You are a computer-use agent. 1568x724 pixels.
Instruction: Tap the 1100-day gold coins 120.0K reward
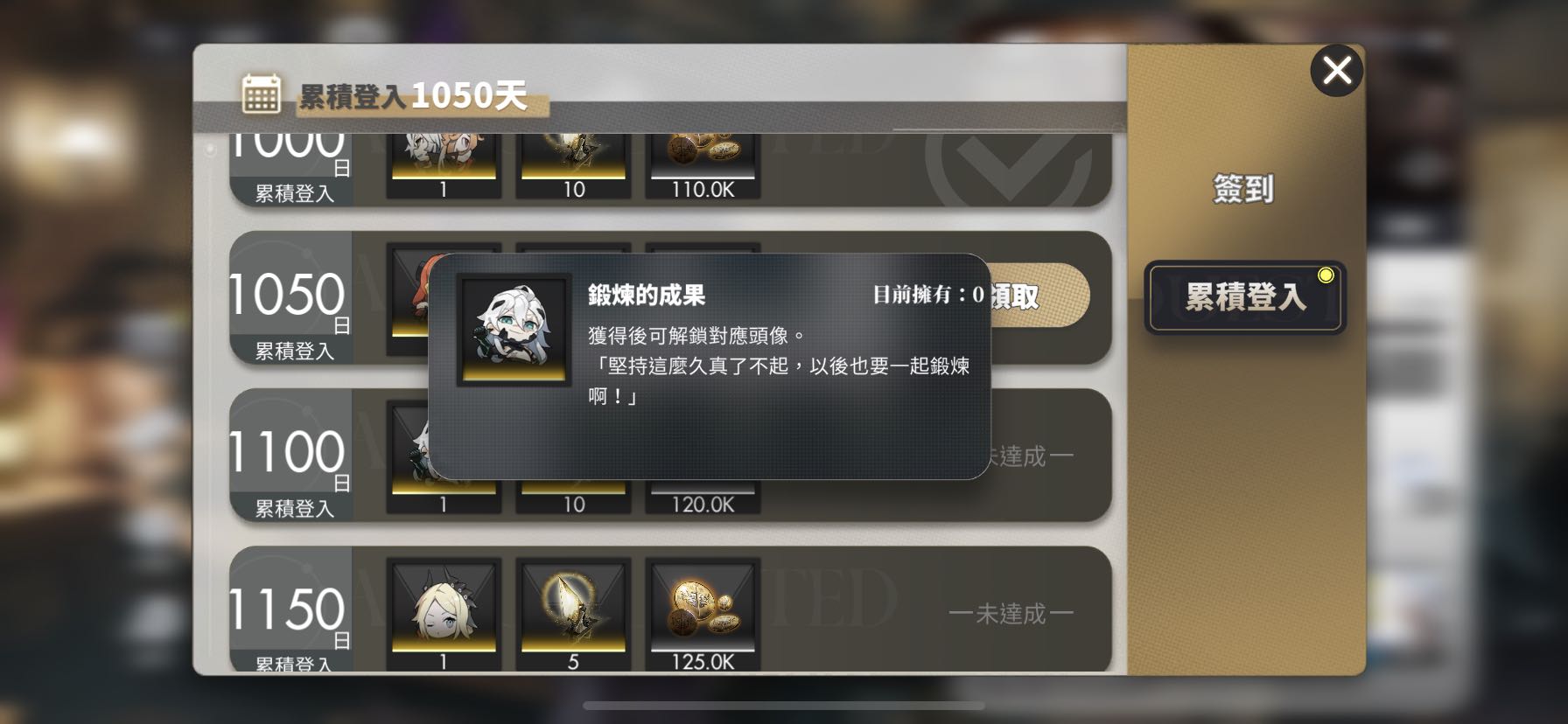tap(703, 498)
